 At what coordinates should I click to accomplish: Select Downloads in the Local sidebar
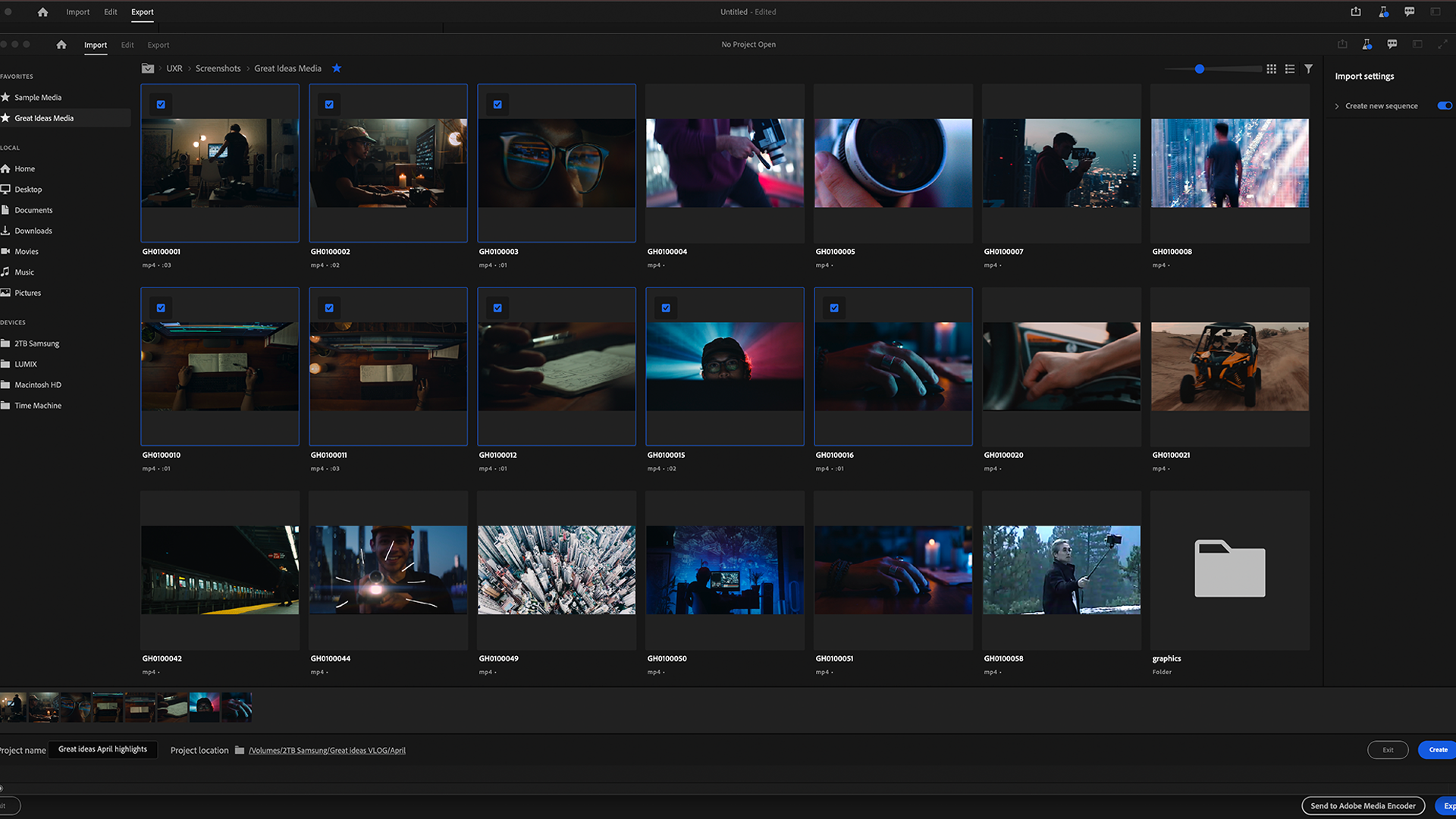(x=33, y=231)
